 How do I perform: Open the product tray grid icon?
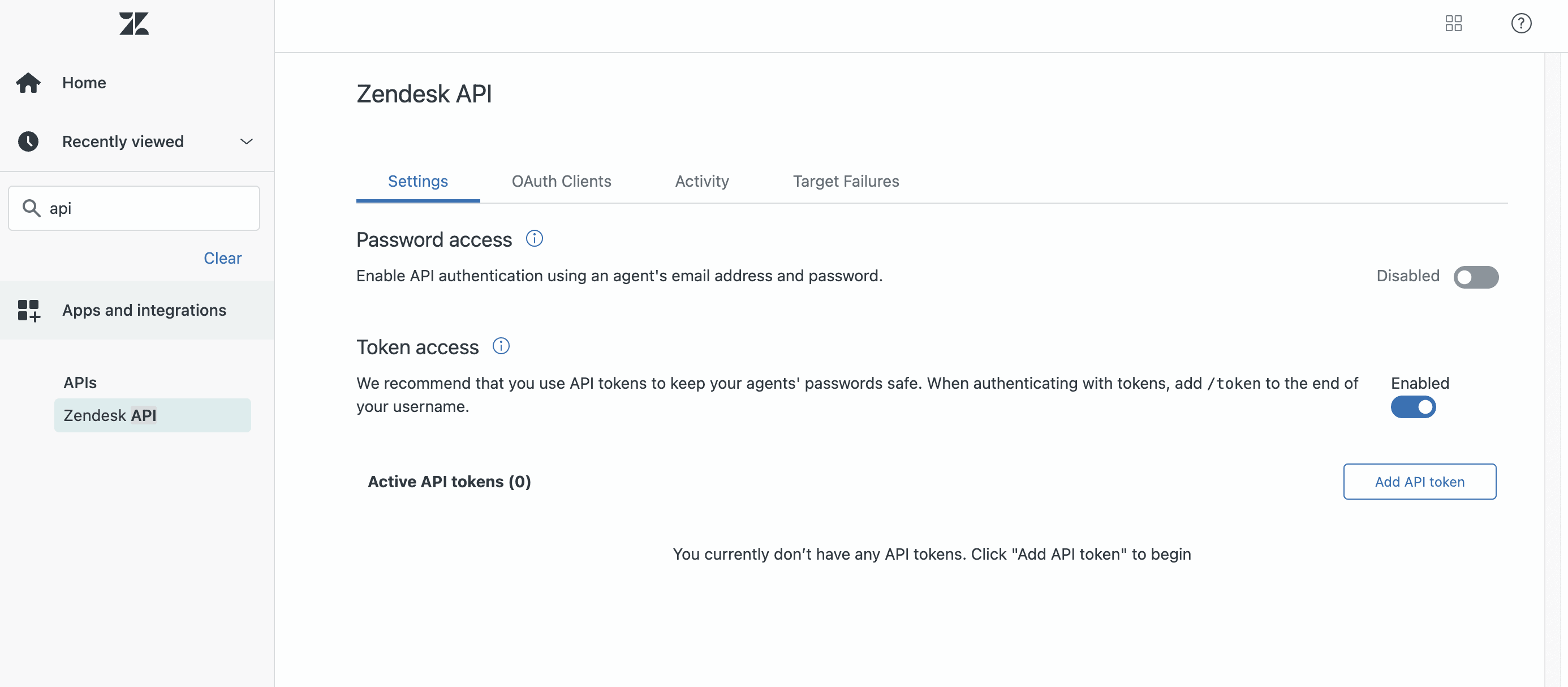point(1454,24)
